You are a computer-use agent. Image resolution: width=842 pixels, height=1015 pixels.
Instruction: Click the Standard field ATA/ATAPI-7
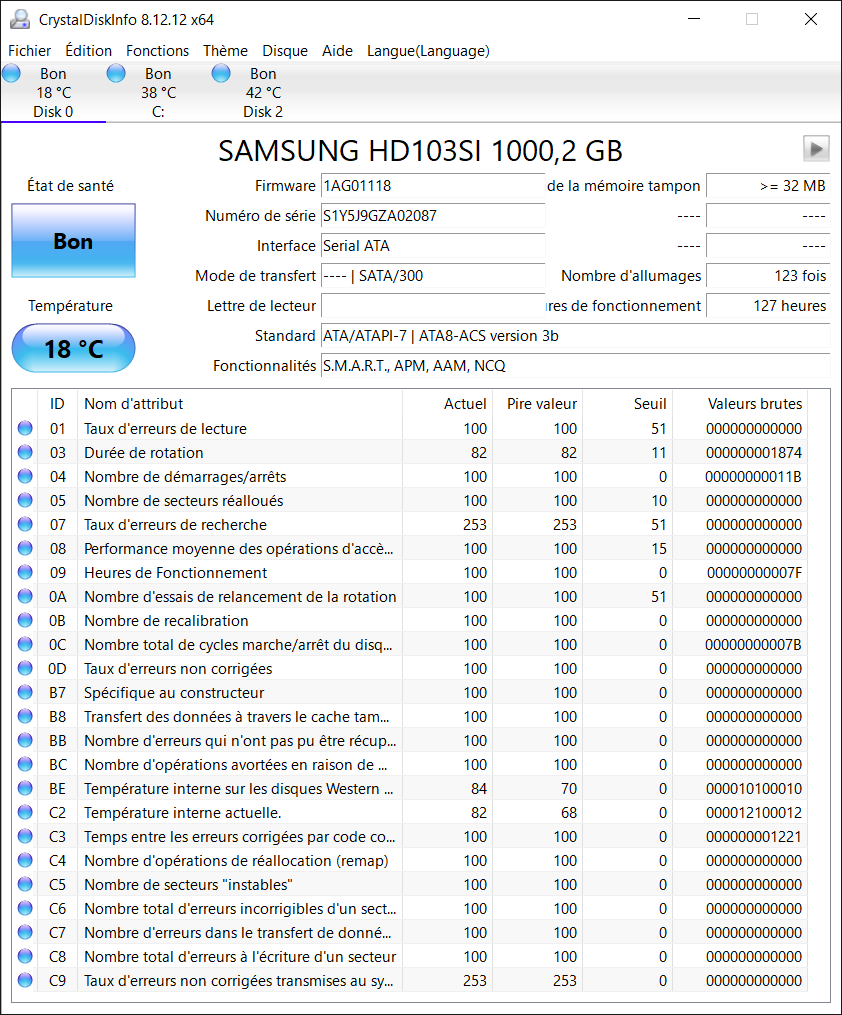coord(575,335)
